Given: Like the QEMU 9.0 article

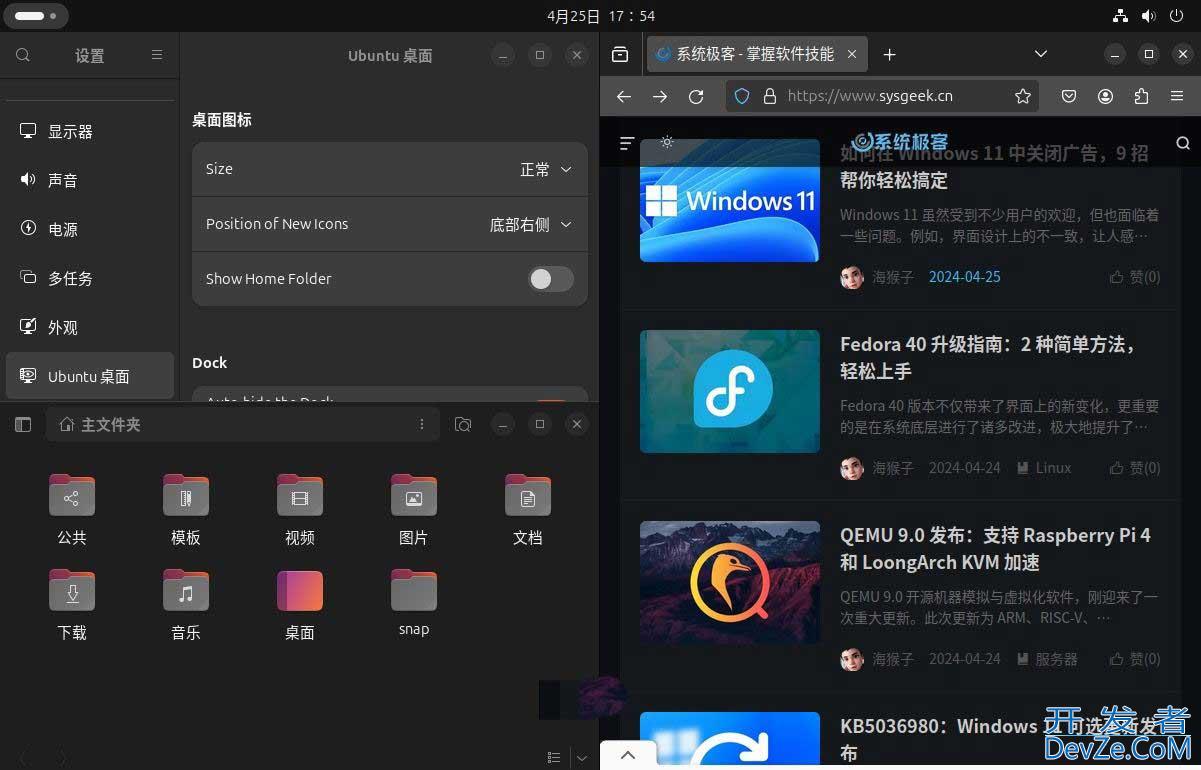Looking at the screenshot, I should (x=1135, y=659).
